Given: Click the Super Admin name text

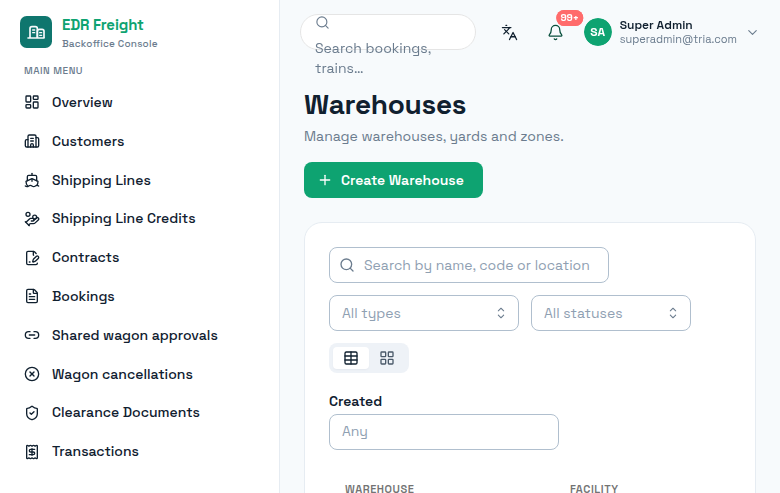Looking at the screenshot, I should point(656,25).
